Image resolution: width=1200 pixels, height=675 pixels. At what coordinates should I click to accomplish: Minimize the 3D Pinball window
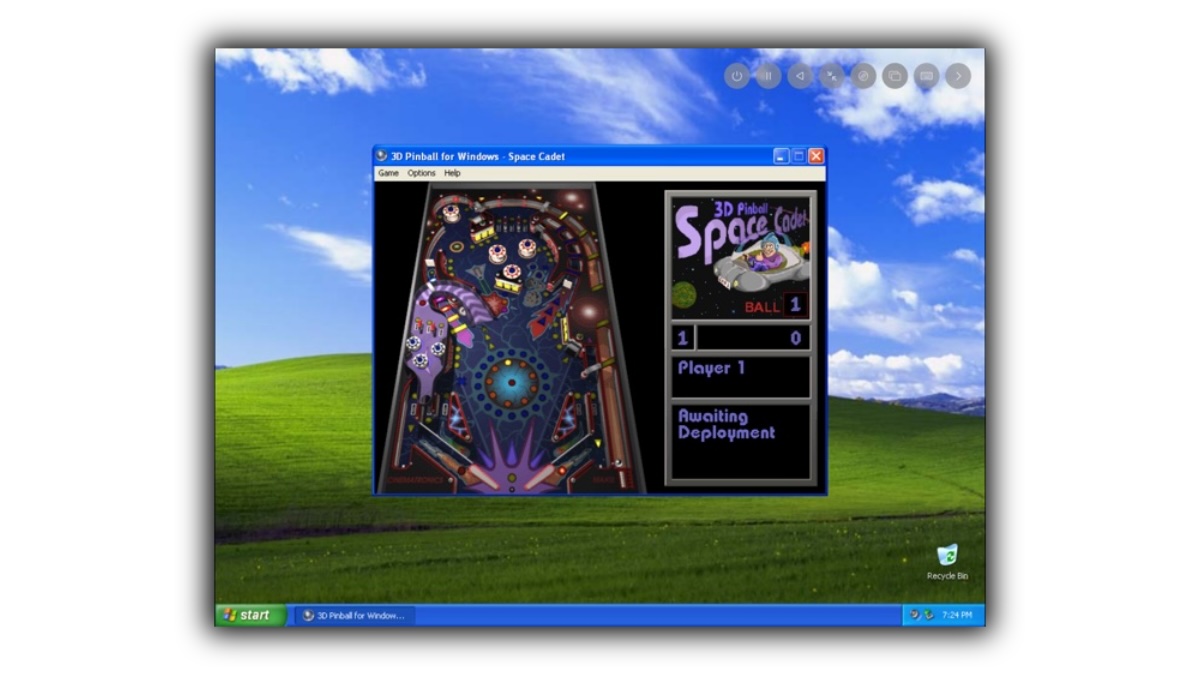coord(781,156)
